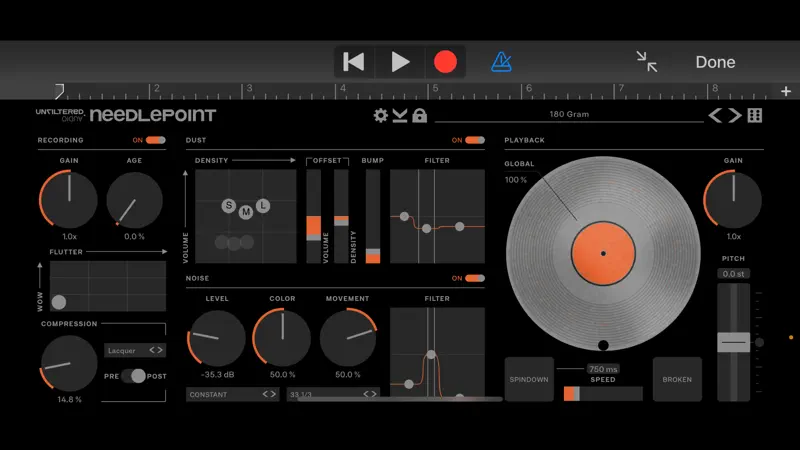Click the Noise Color knob

(x=282, y=337)
